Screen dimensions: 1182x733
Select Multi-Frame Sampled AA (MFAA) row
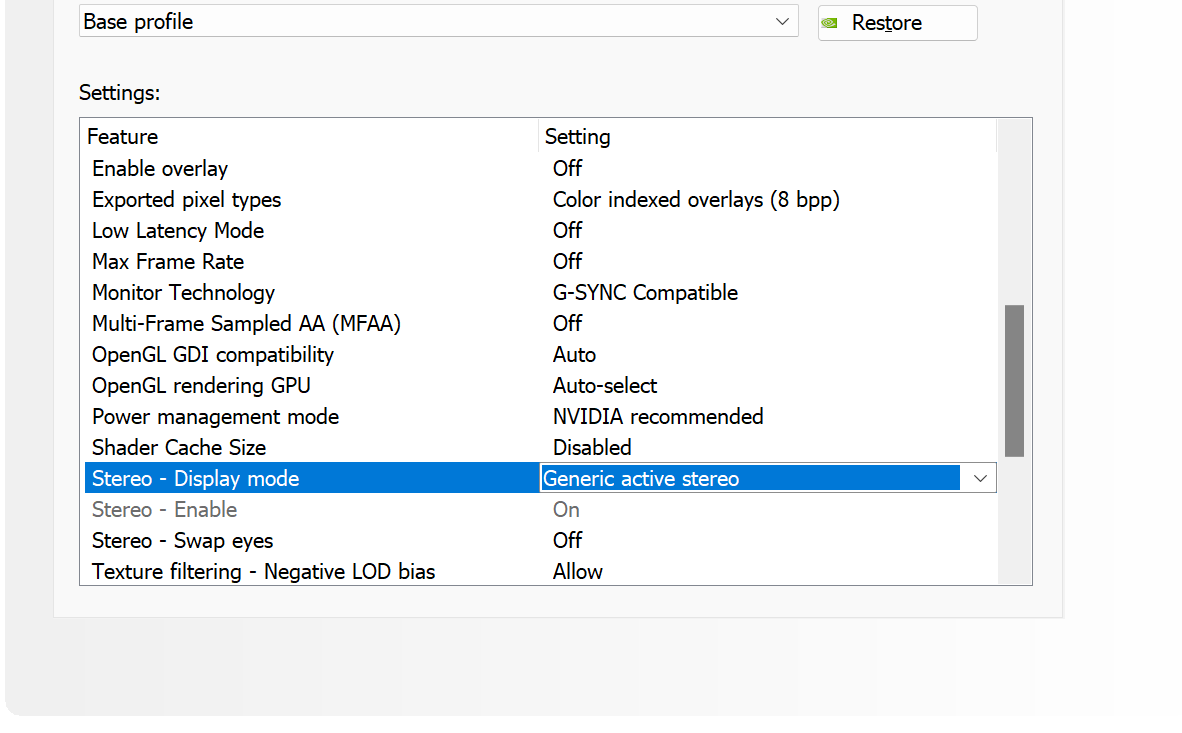[540, 324]
